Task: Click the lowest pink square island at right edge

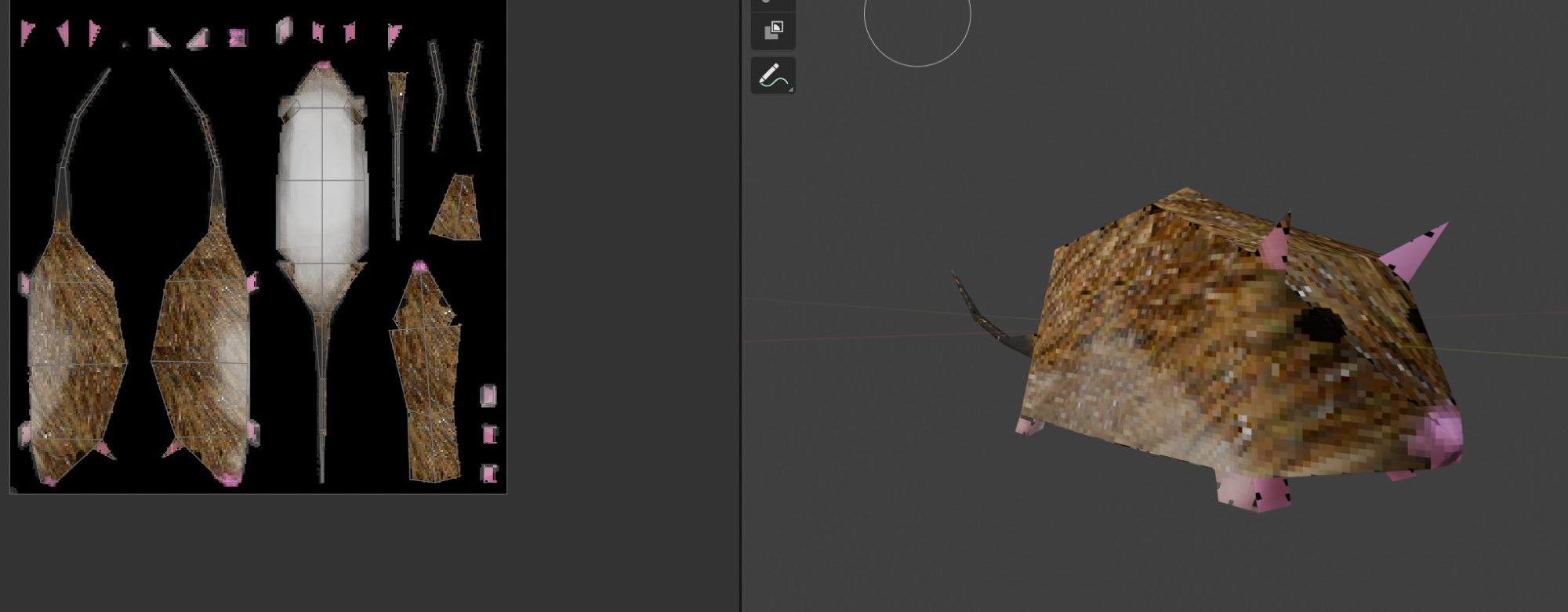Action: click(x=489, y=473)
